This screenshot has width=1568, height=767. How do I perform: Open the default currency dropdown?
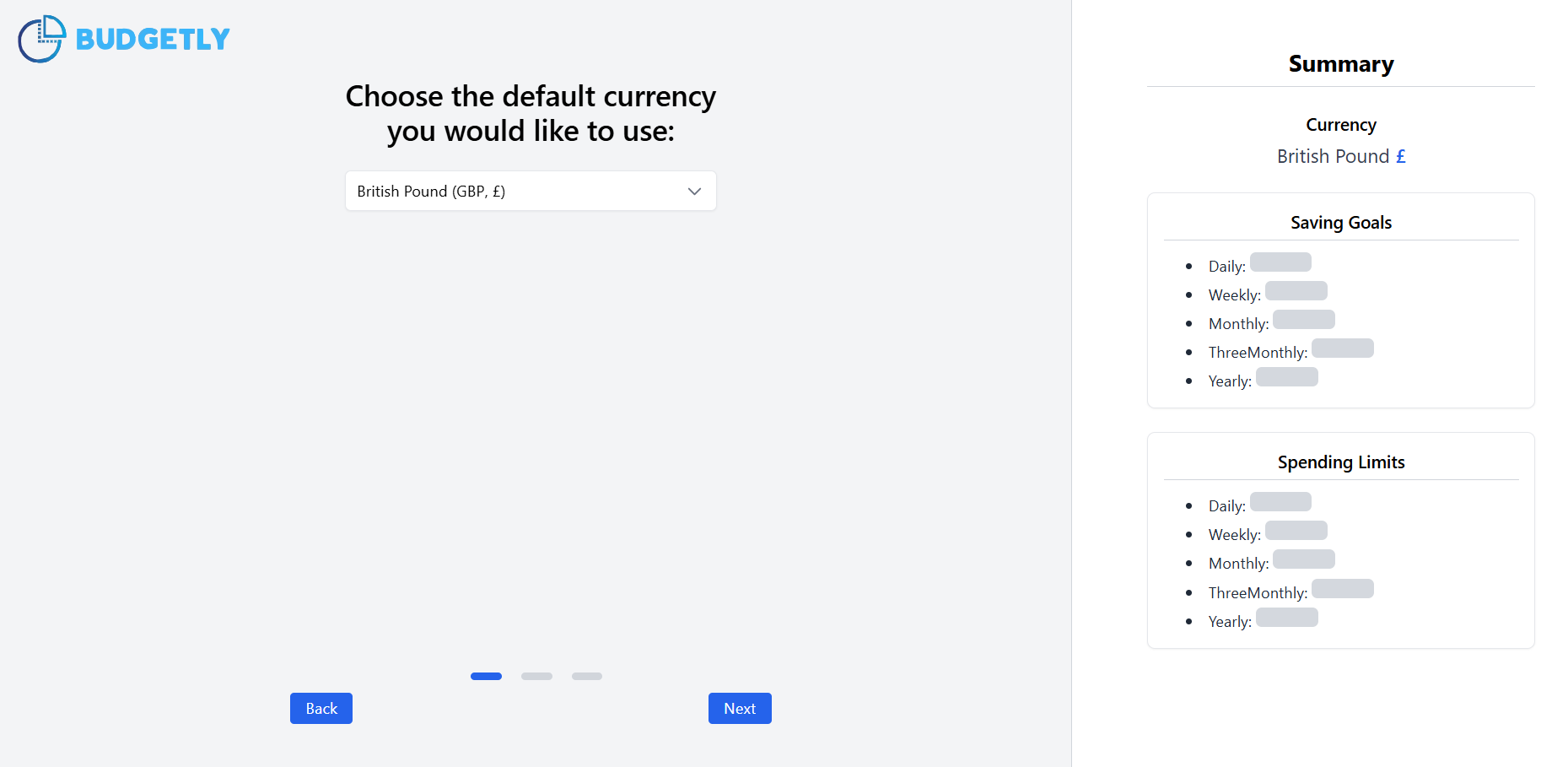pos(531,192)
